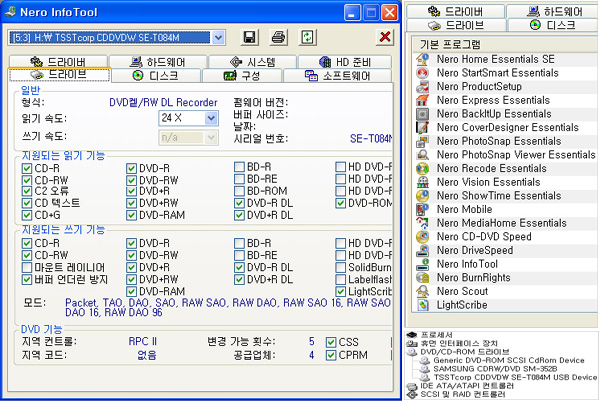
Task: Select 기본 프로그램 list header
Action: (504, 44)
